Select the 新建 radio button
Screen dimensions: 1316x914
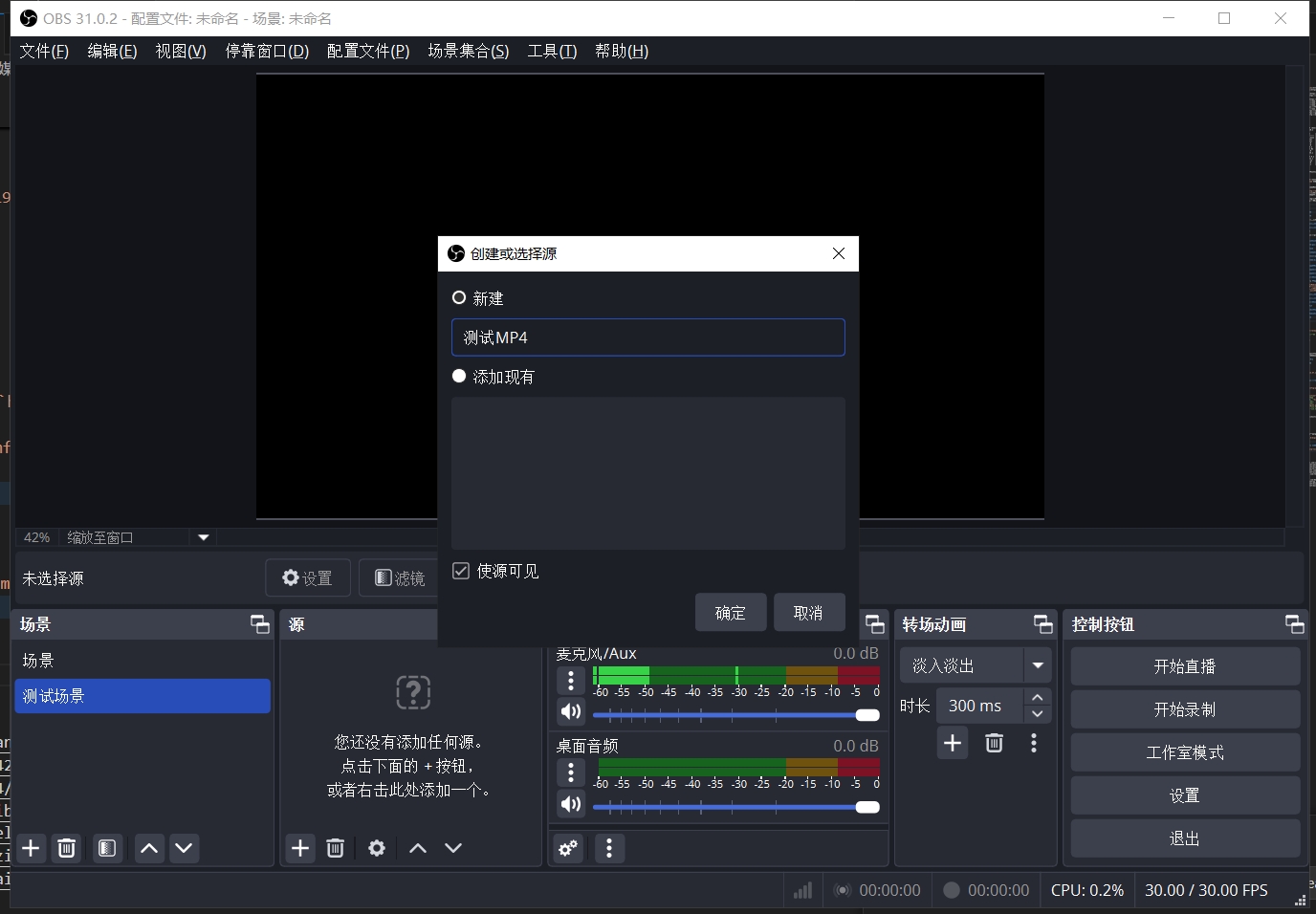pyautogui.click(x=459, y=298)
